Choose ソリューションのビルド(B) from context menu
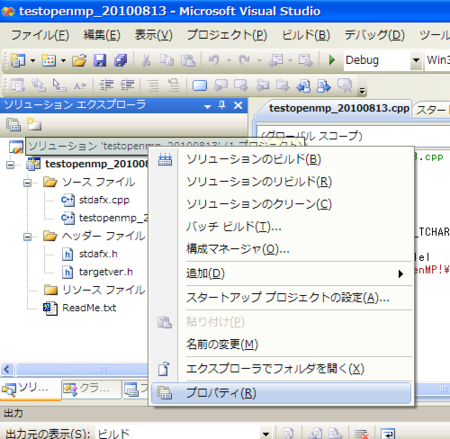 coord(281,160)
